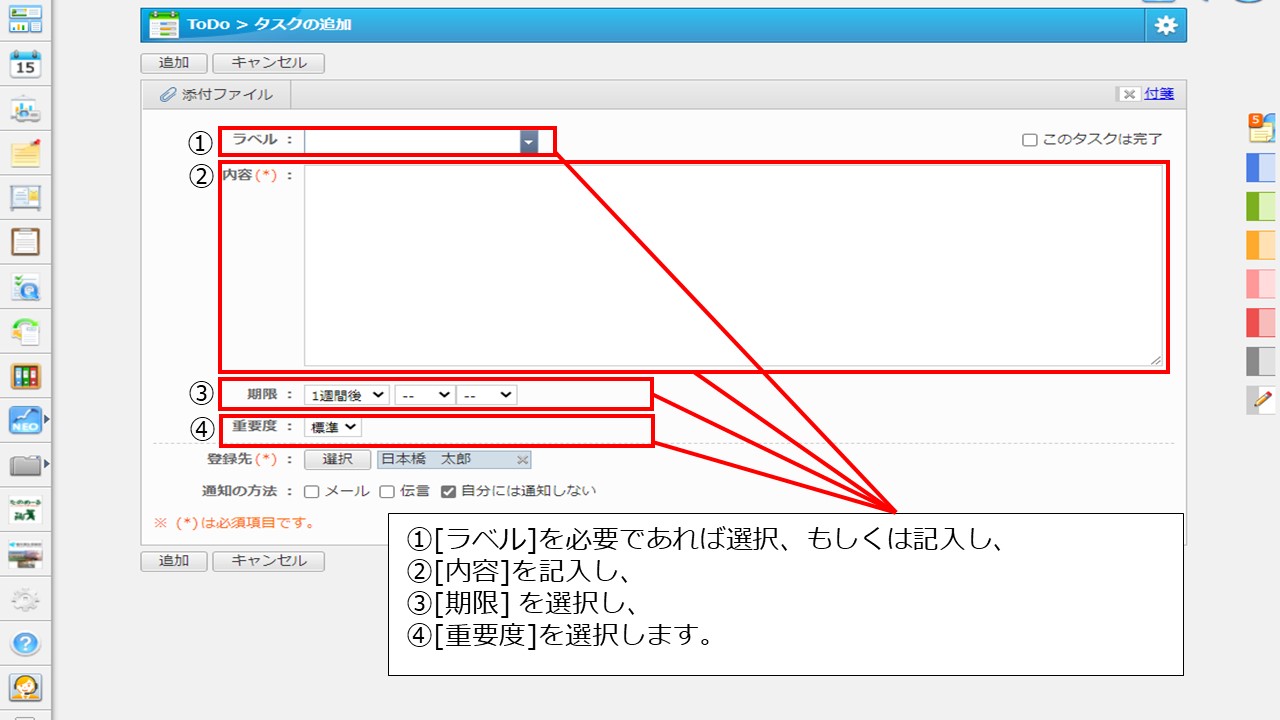
Task: Pick the blue sticky note color swatch
Action: (1261, 167)
